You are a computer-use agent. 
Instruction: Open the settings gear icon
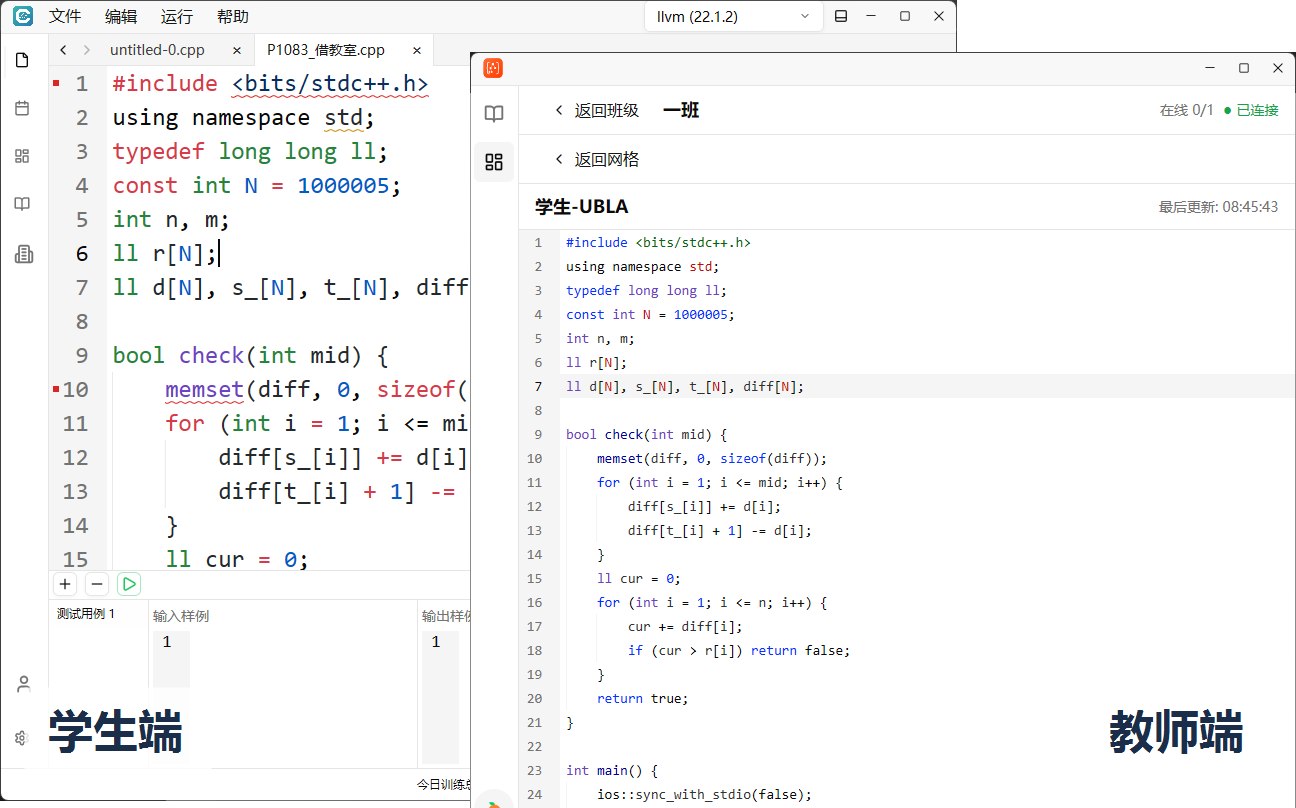pos(22,737)
